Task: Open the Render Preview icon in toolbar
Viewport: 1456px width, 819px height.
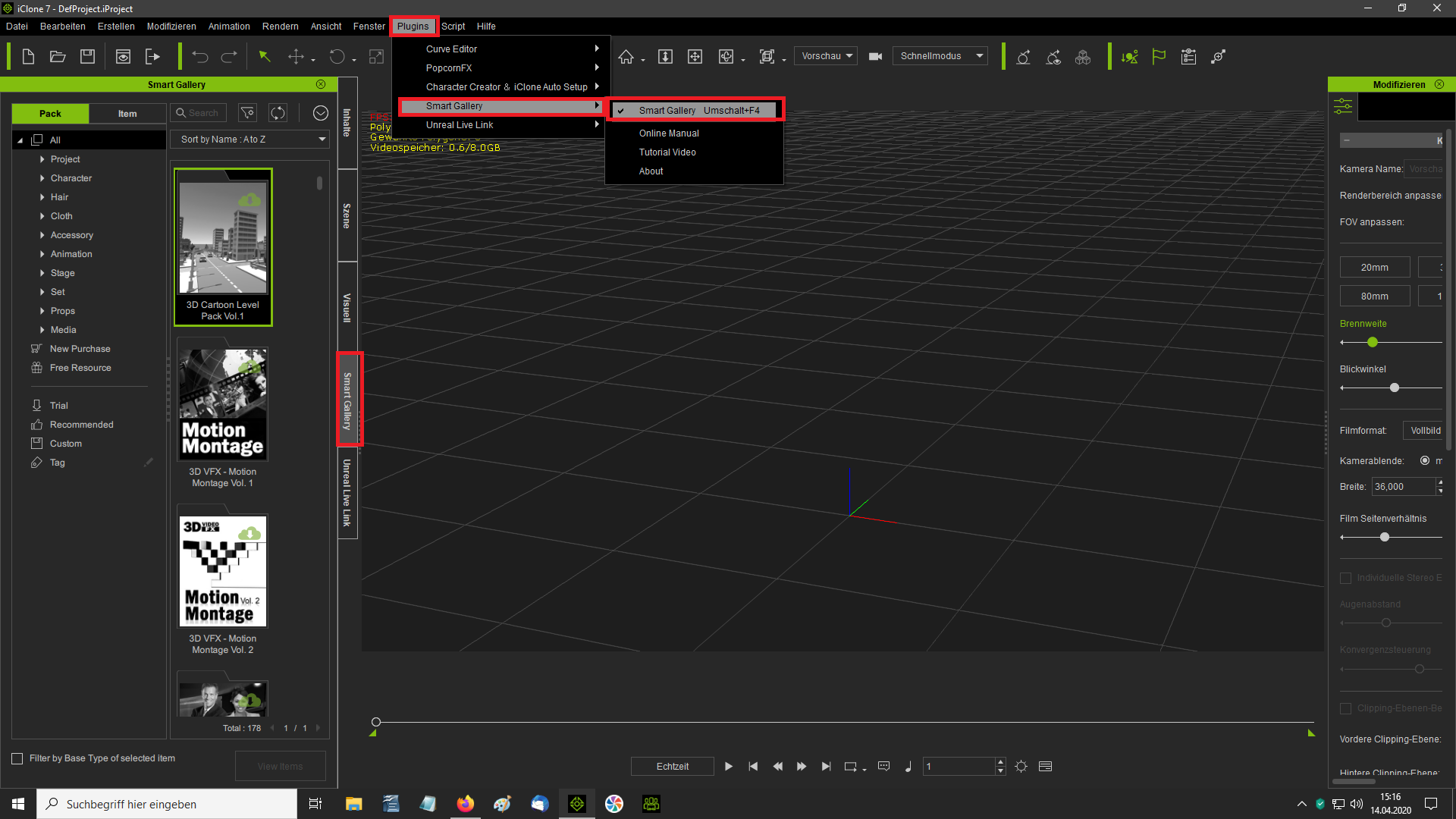Action: tap(123, 57)
